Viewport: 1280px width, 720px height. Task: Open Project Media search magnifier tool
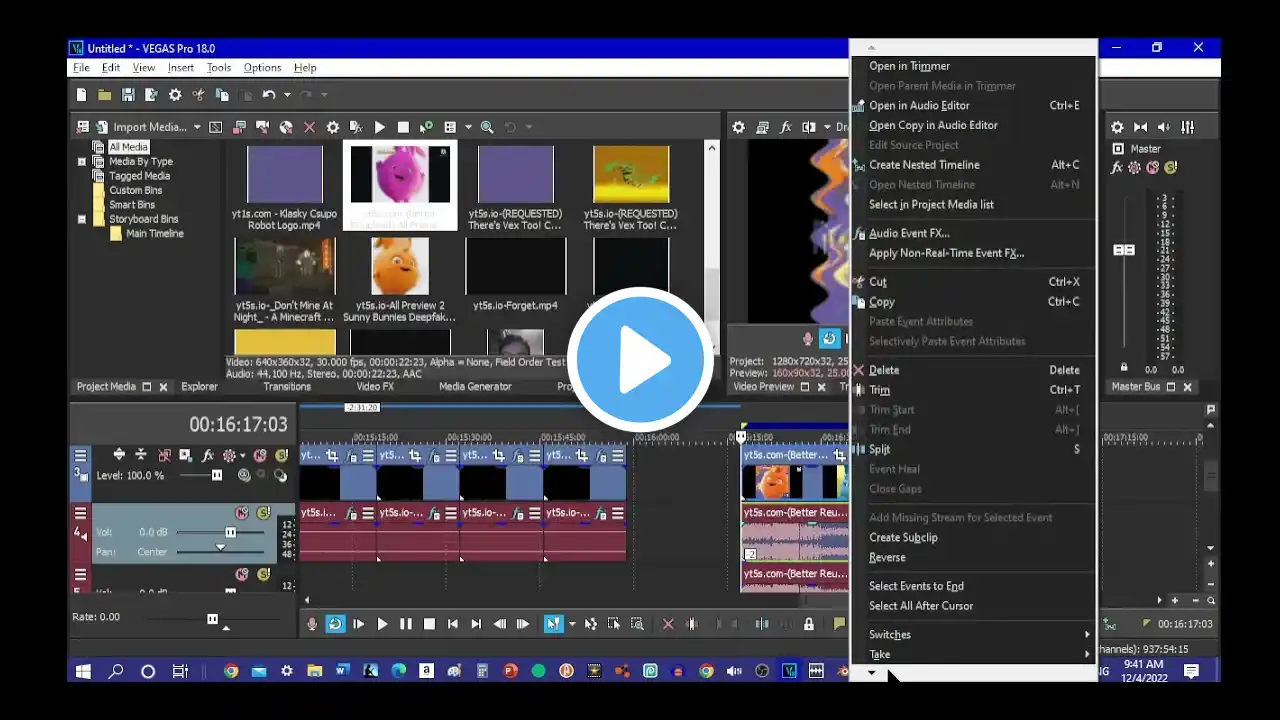(487, 127)
